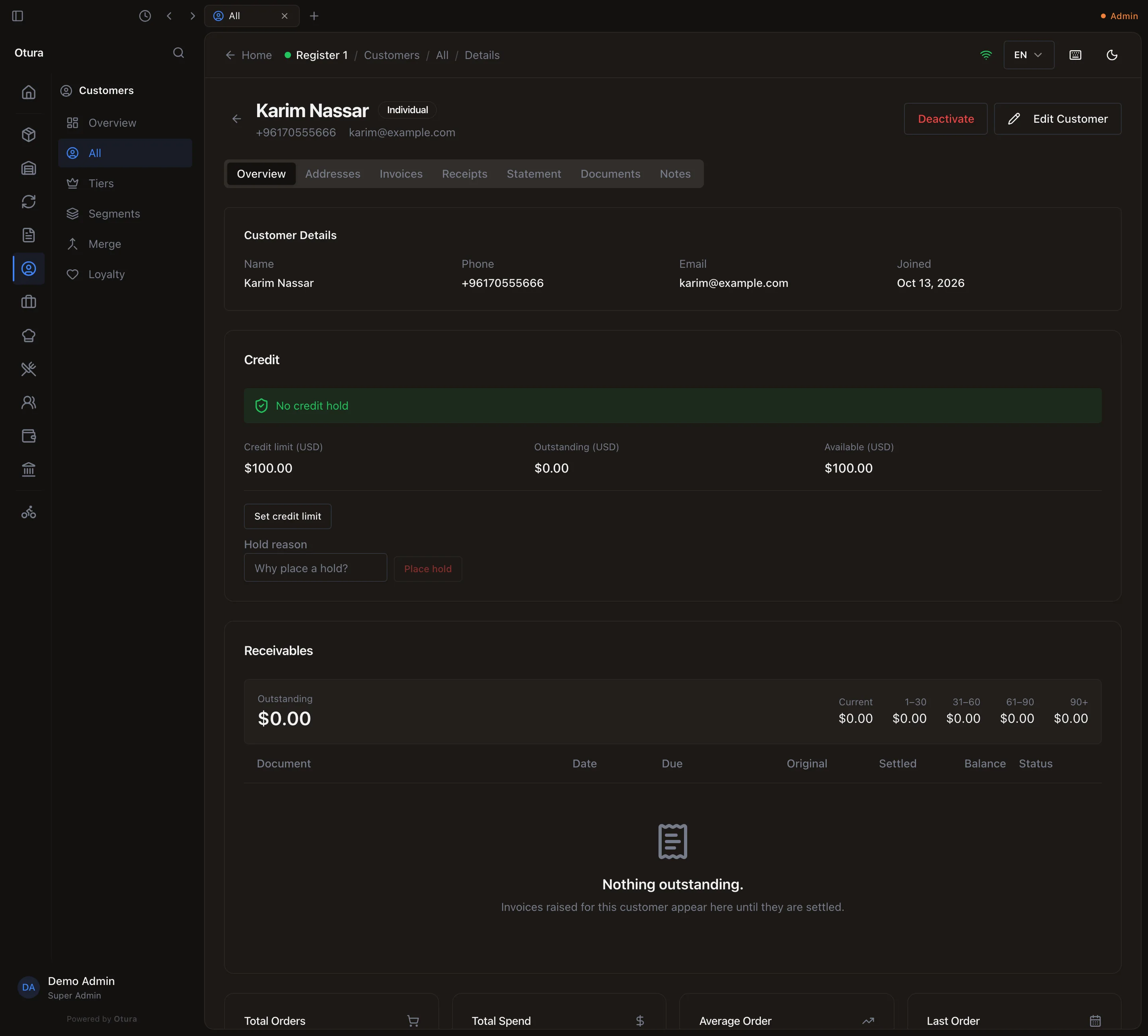Click the Edit Customer button
Image resolution: width=1148 pixels, height=1036 pixels.
coord(1058,119)
